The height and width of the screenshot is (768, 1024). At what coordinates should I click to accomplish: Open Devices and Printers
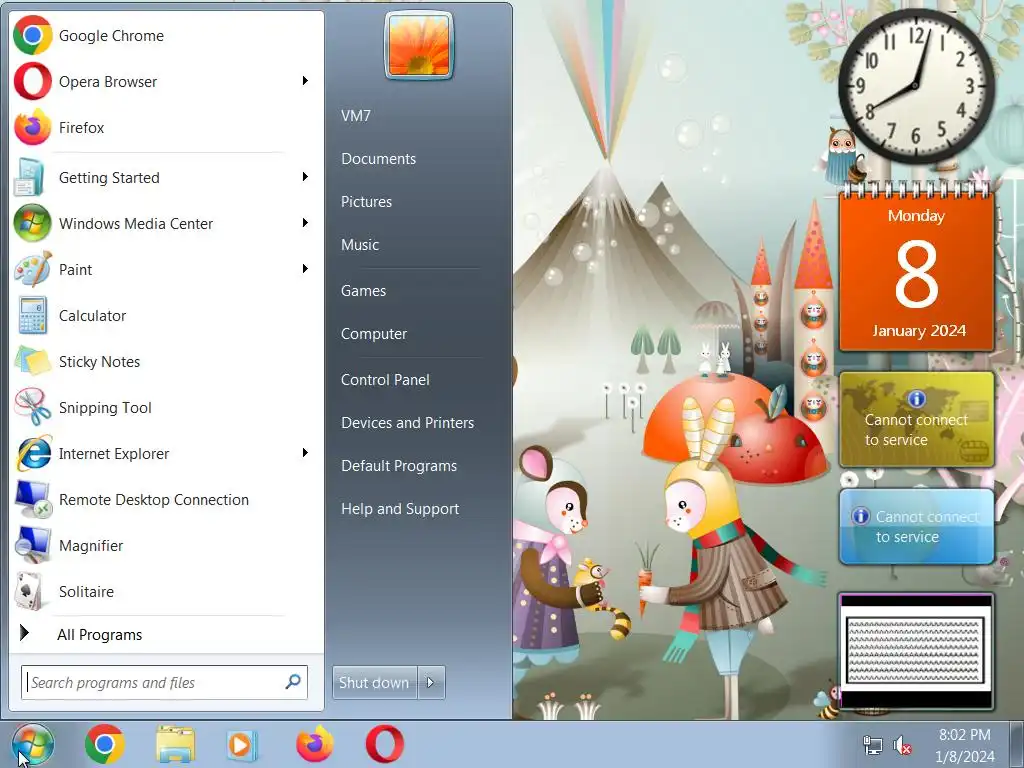pyautogui.click(x=408, y=423)
